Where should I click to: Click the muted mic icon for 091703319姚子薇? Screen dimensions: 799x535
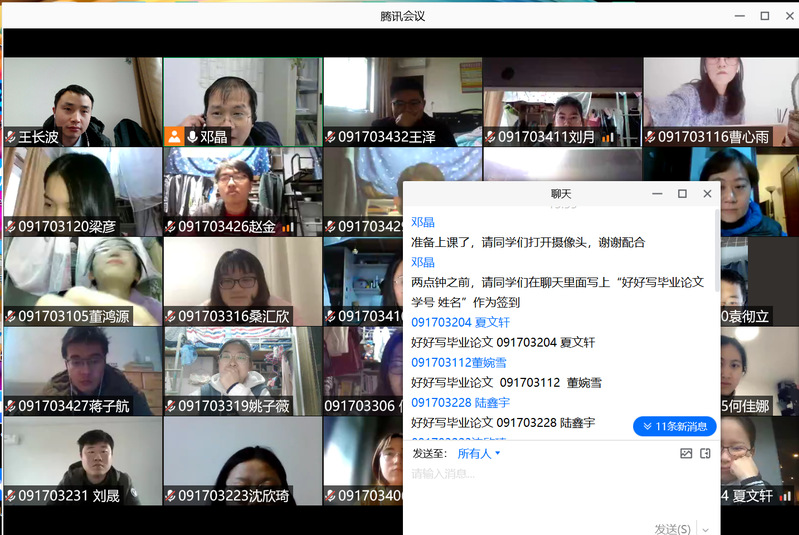(171, 406)
